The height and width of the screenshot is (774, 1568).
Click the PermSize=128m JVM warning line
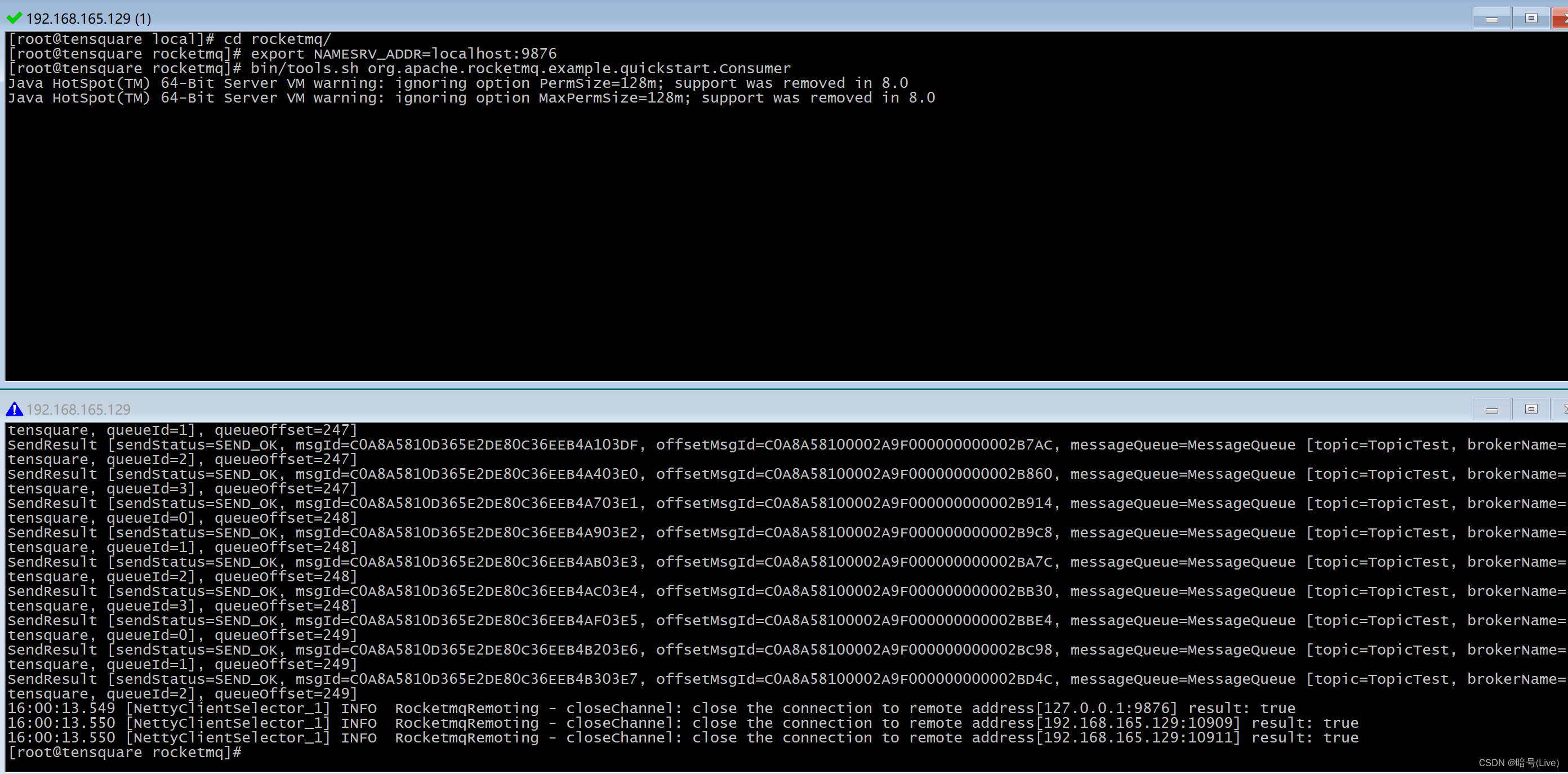(457, 83)
